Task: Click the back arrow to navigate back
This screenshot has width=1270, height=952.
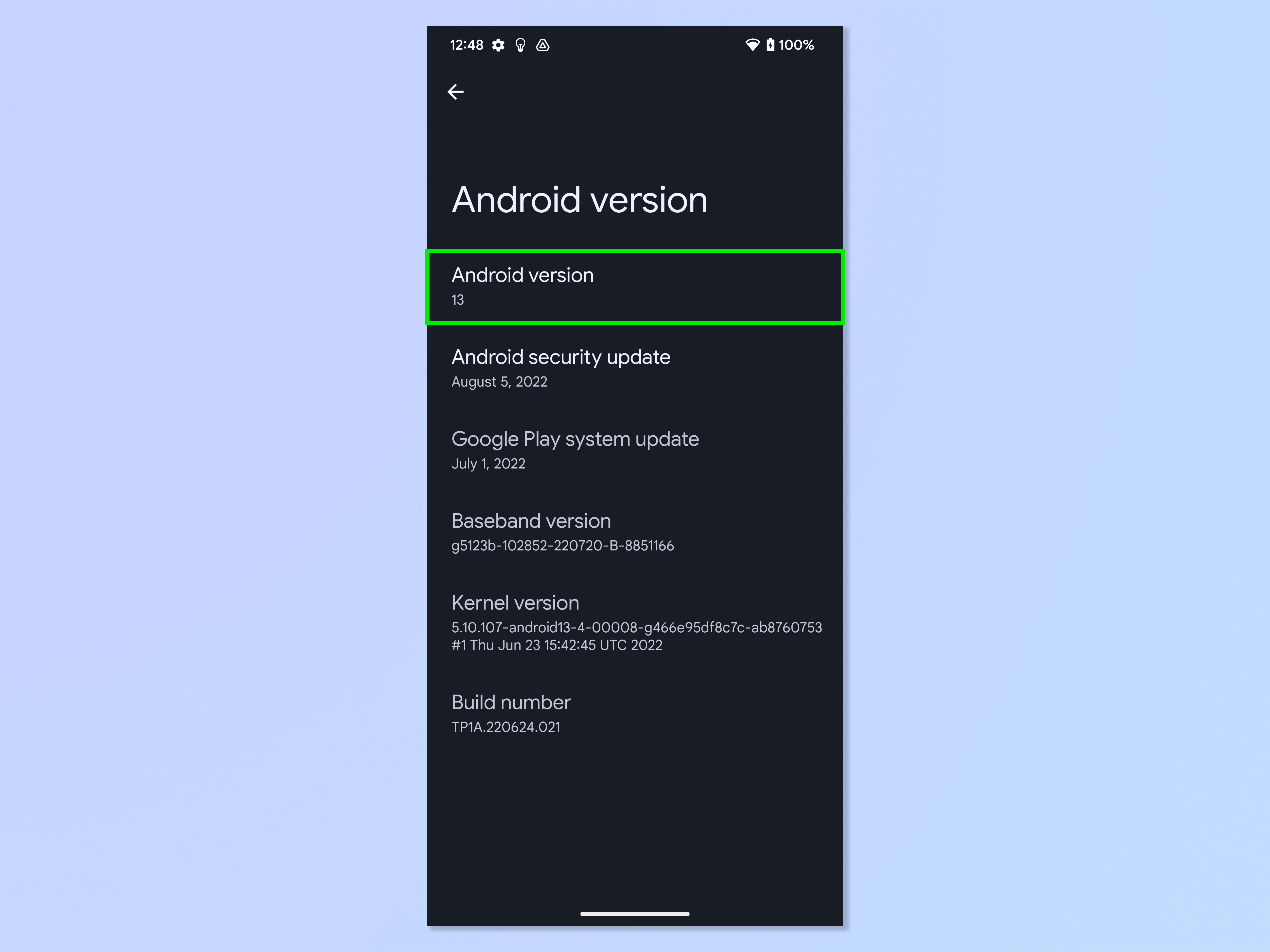Action: (x=456, y=92)
